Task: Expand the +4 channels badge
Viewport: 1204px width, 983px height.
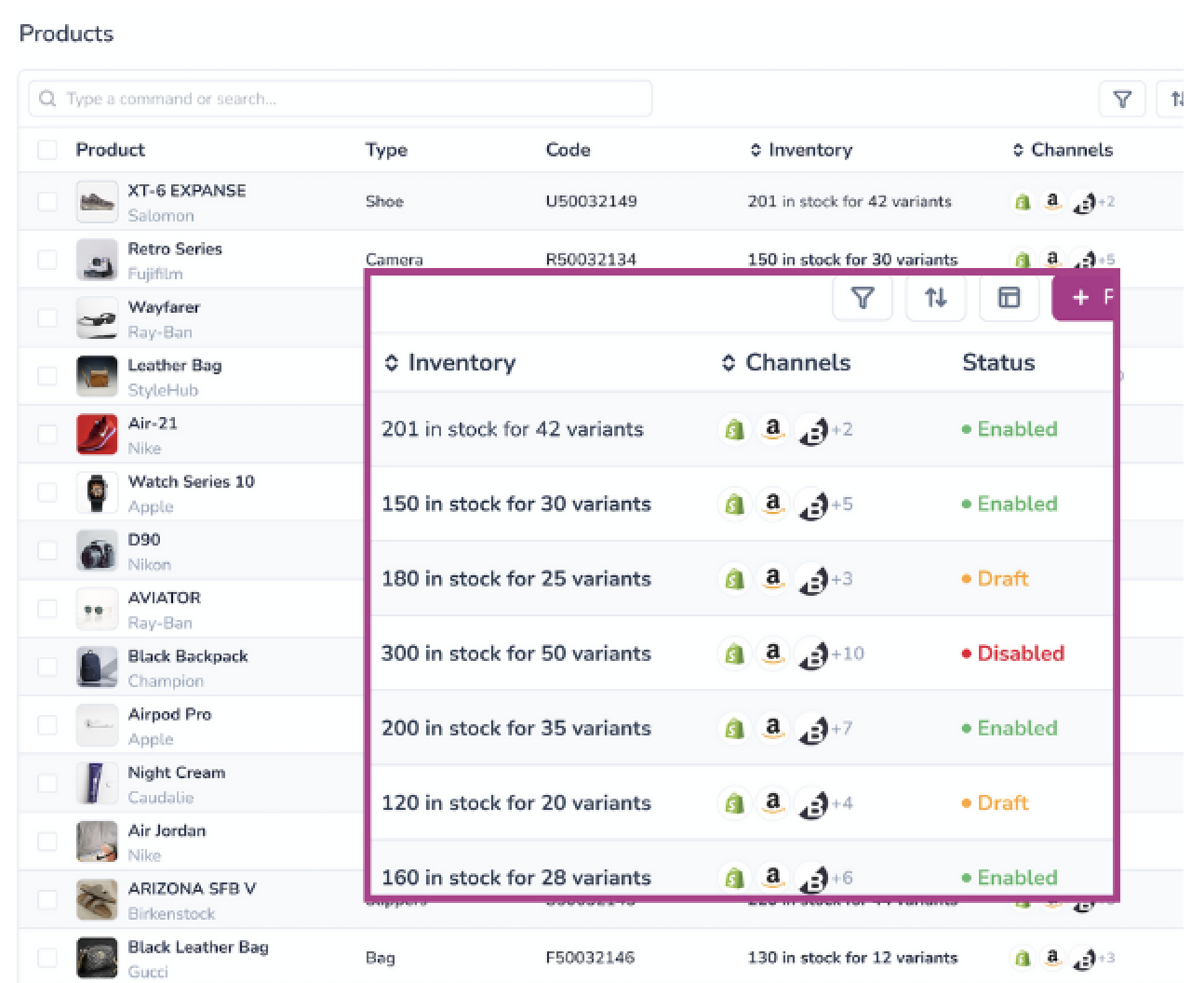Action: click(842, 802)
